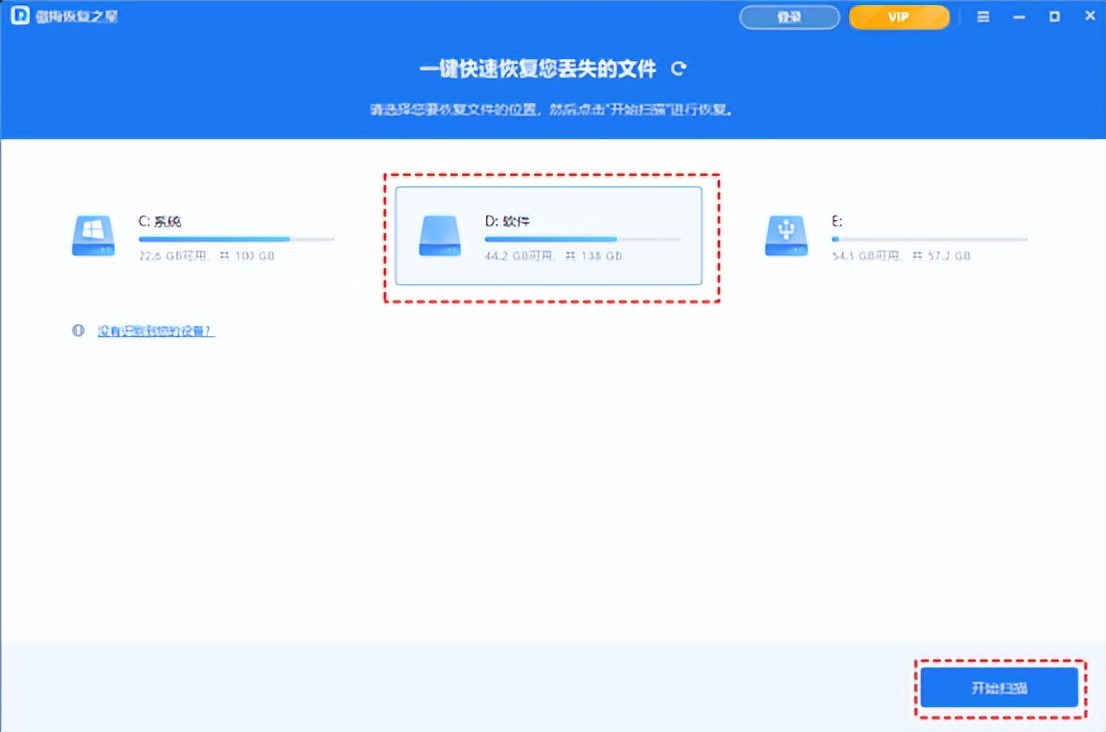
Task: Click the E: removable USB drive icon
Action: (785, 237)
